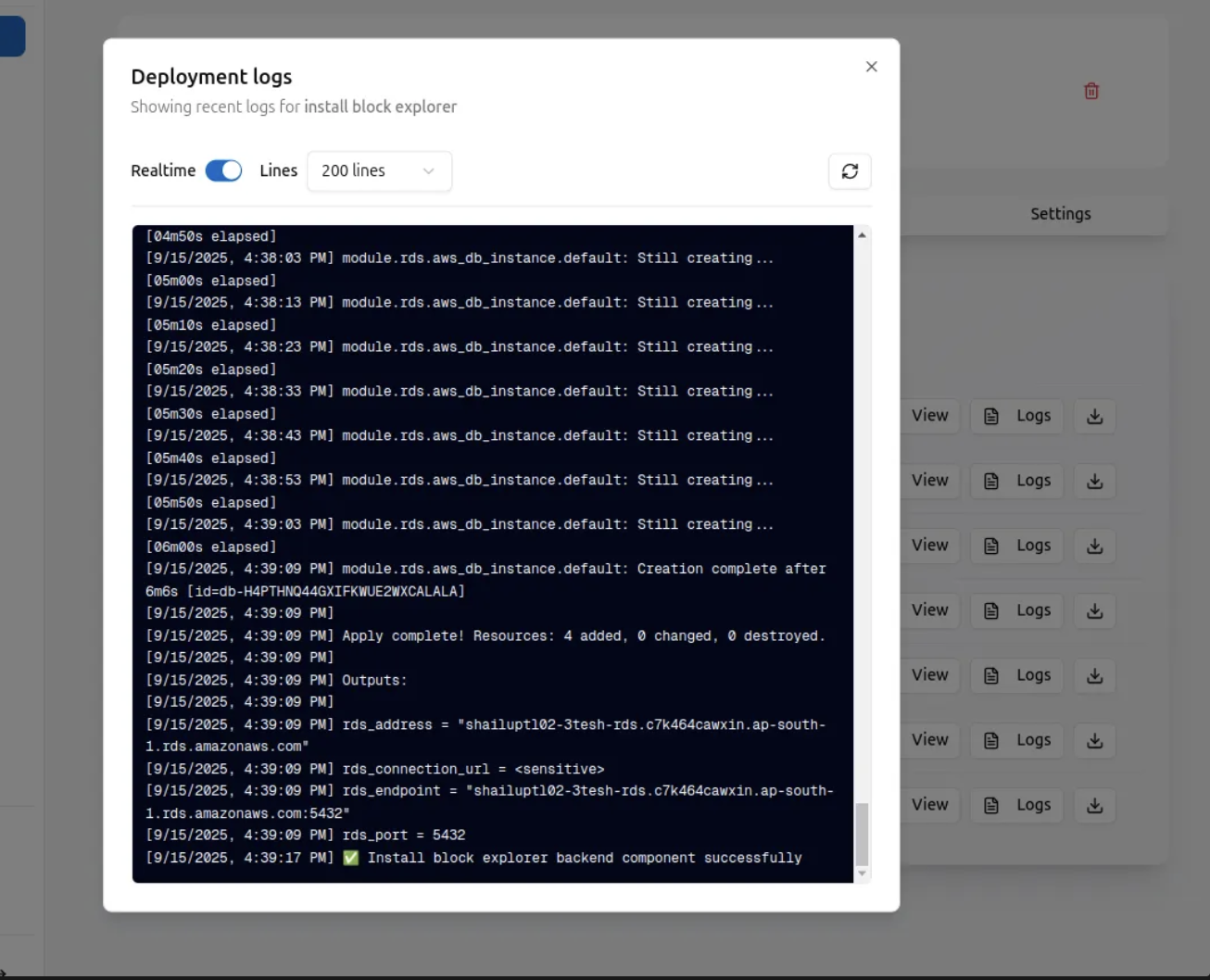Refresh the deployment logs
Screen dimensions: 1210x980
click(x=850, y=171)
